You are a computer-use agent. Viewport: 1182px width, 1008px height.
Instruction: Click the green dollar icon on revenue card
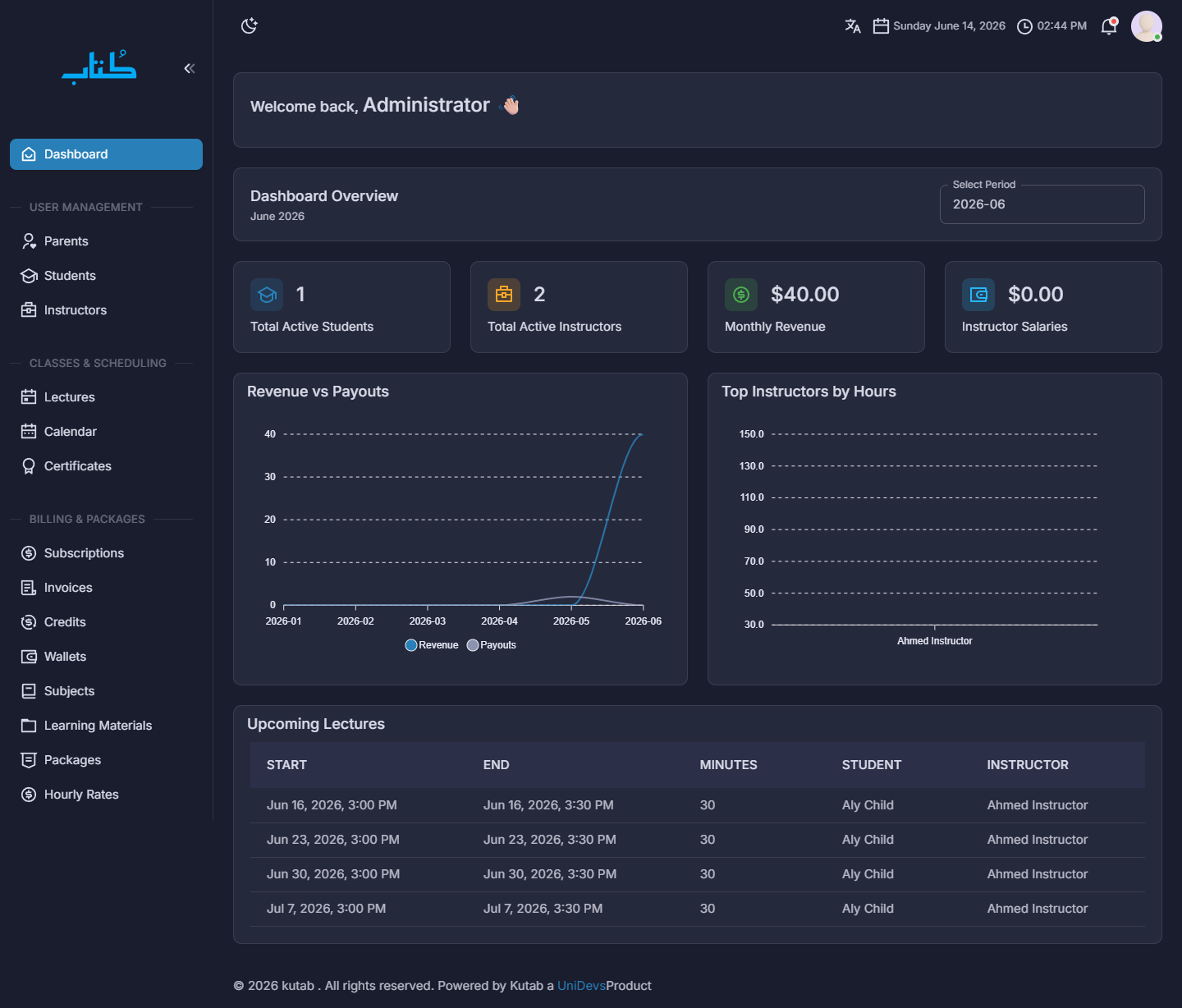741,295
